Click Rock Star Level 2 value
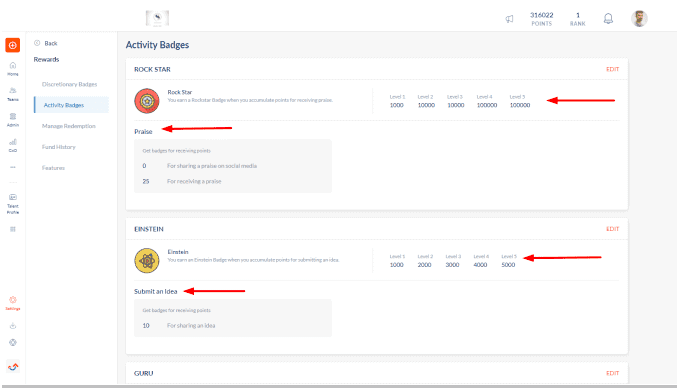 click(x=426, y=105)
